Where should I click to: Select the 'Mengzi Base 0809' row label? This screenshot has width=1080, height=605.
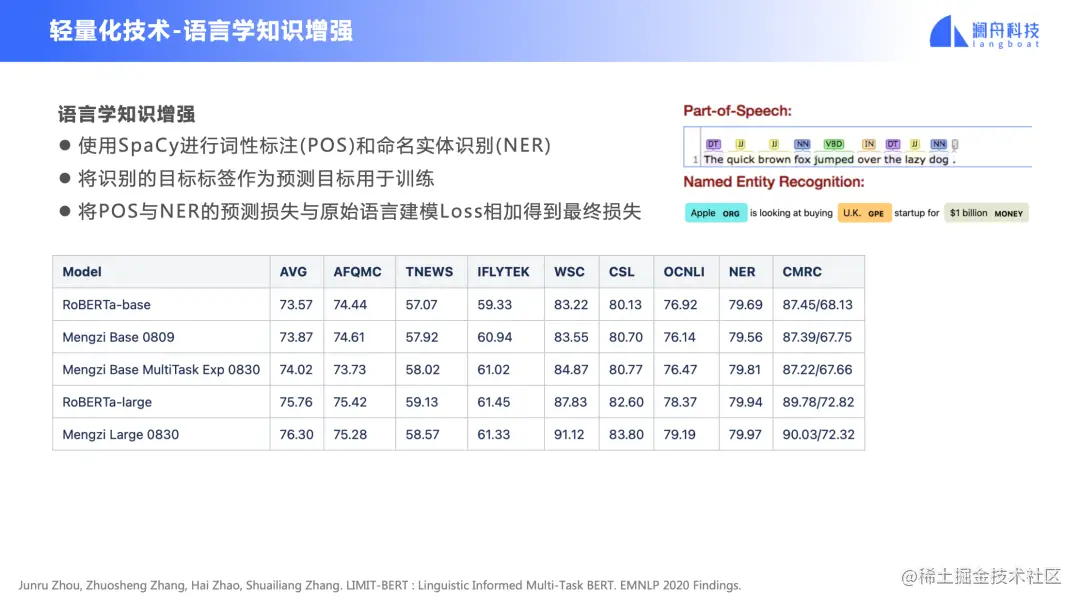(x=118, y=337)
